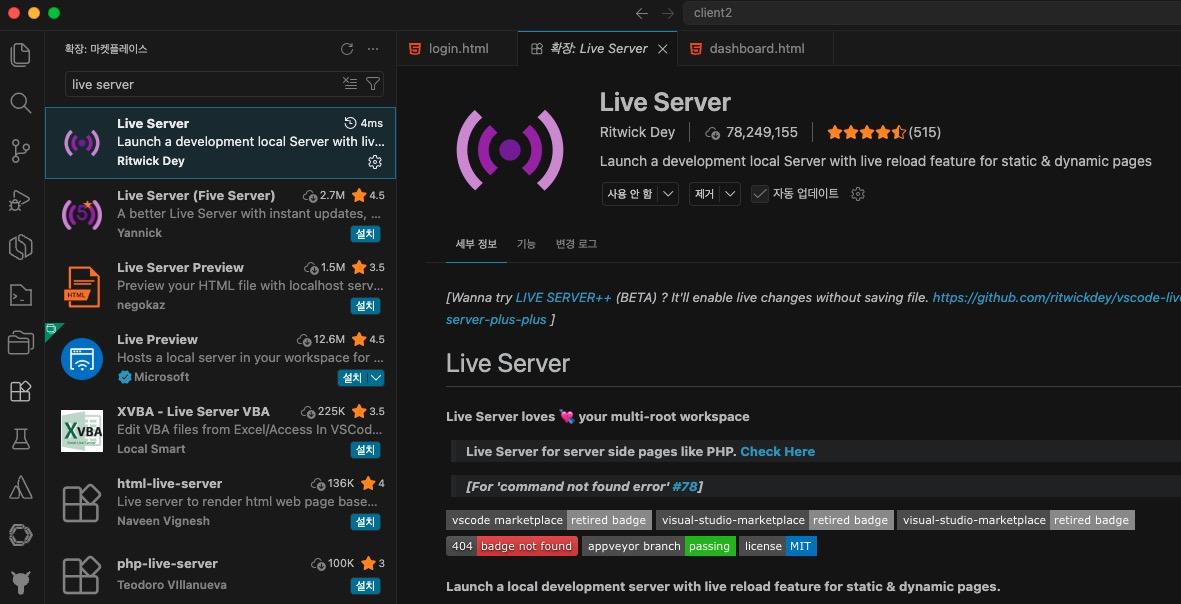
Task: Install XVBA - Live Server VBA
Action: [365, 450]
